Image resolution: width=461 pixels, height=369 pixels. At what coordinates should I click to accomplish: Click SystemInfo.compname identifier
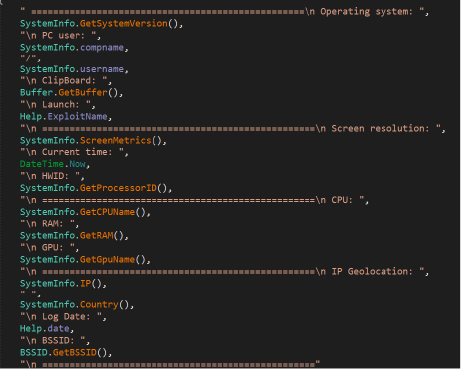[72, 48]
